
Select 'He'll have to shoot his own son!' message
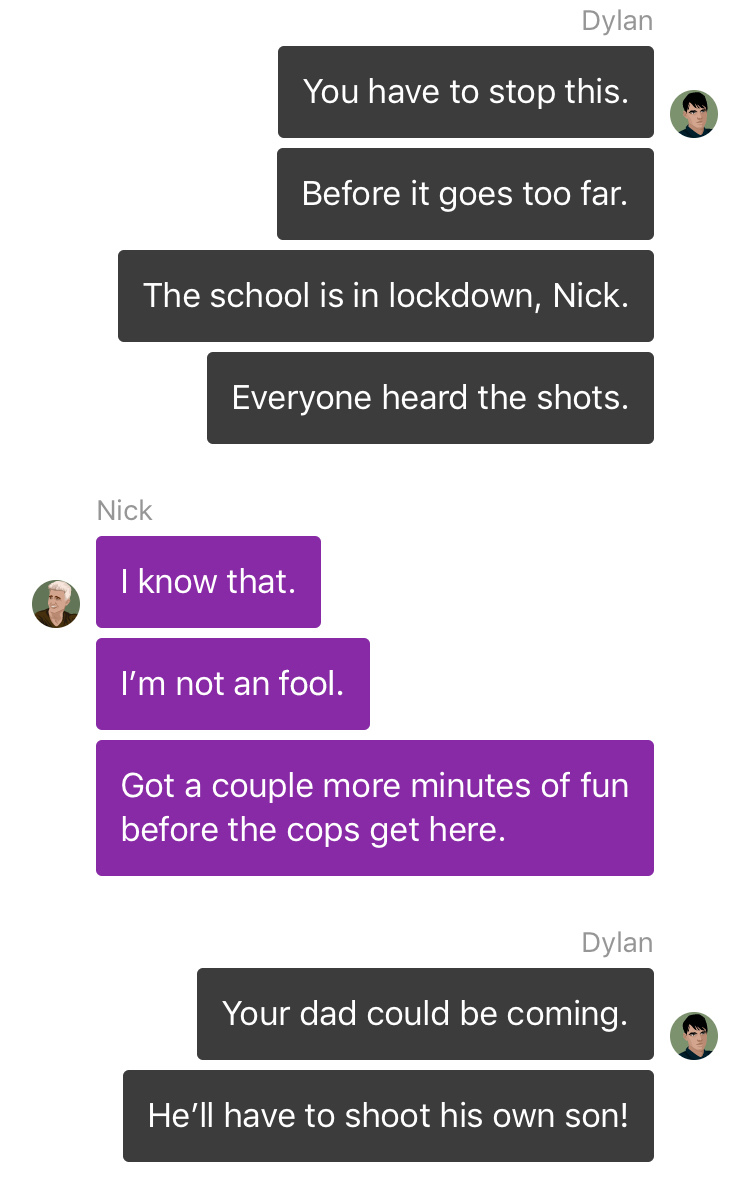coord(388,1116)
